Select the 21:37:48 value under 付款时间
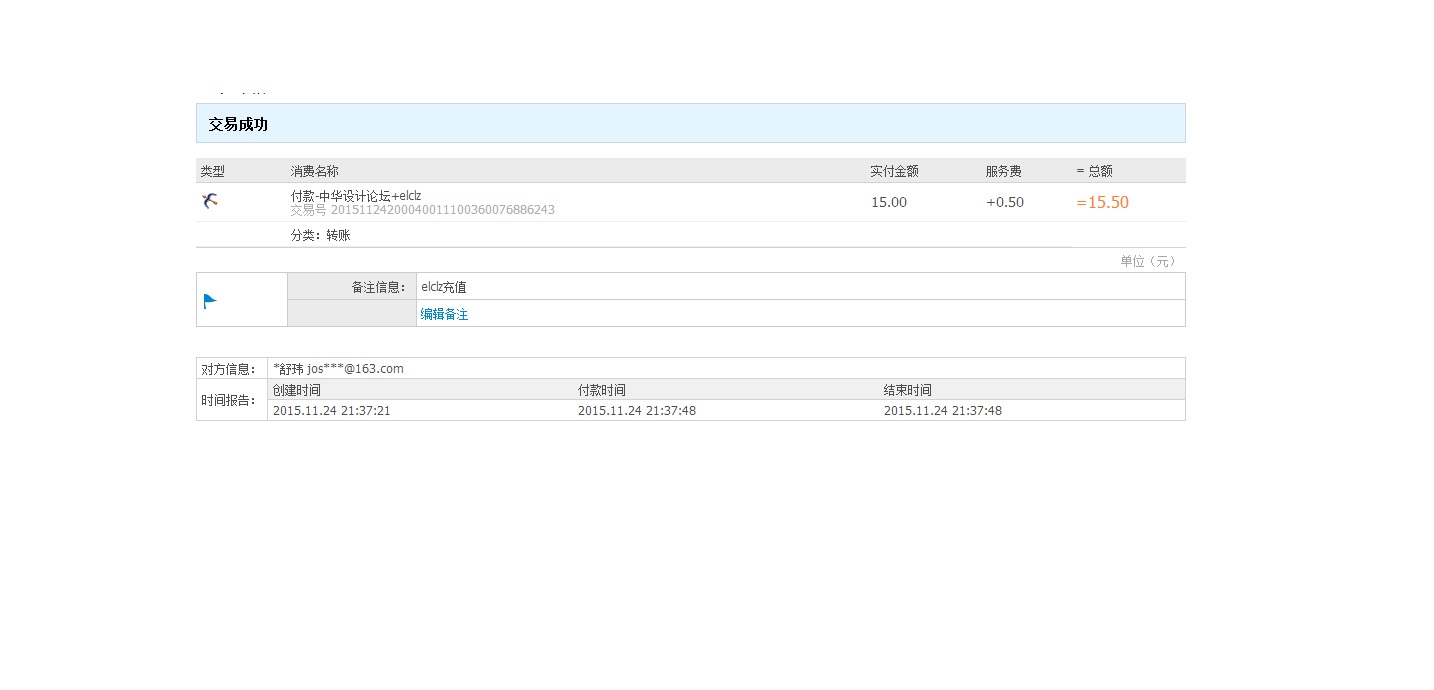The width and height of the screenshot is (1434, 690). click(670, 411)
